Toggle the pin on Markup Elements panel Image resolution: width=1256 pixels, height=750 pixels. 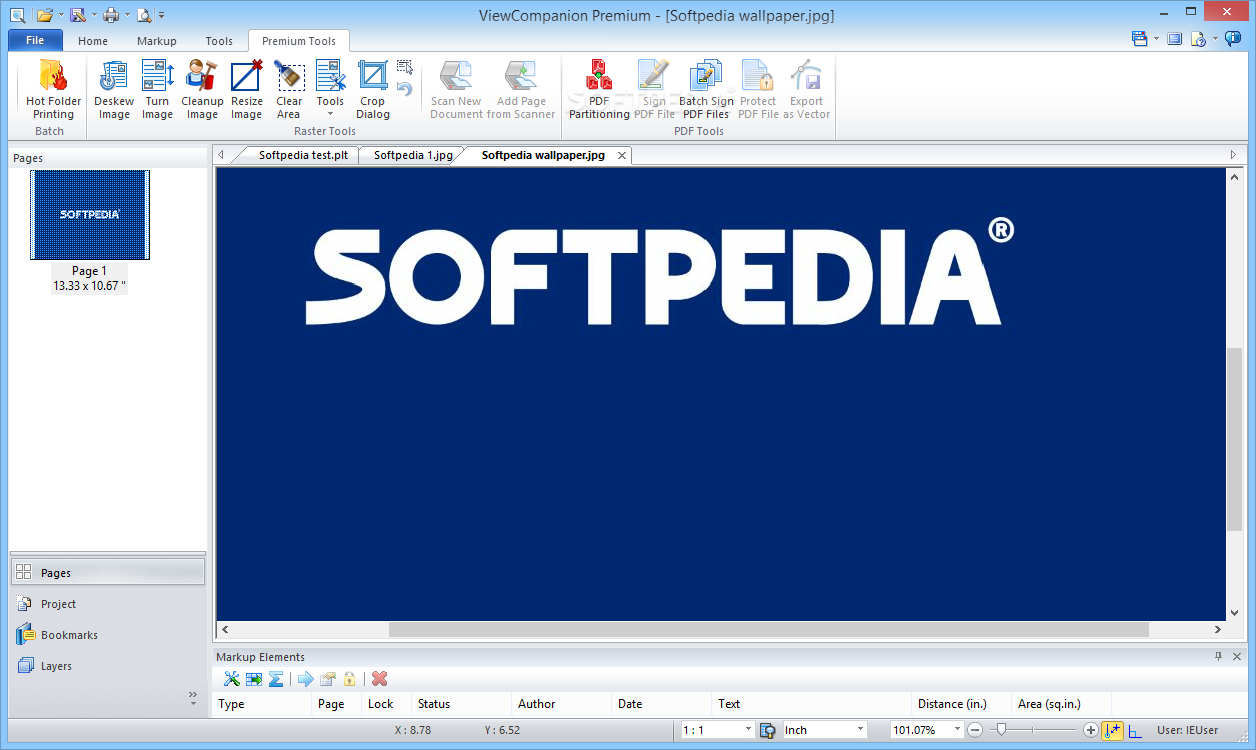coord(1218,657)
